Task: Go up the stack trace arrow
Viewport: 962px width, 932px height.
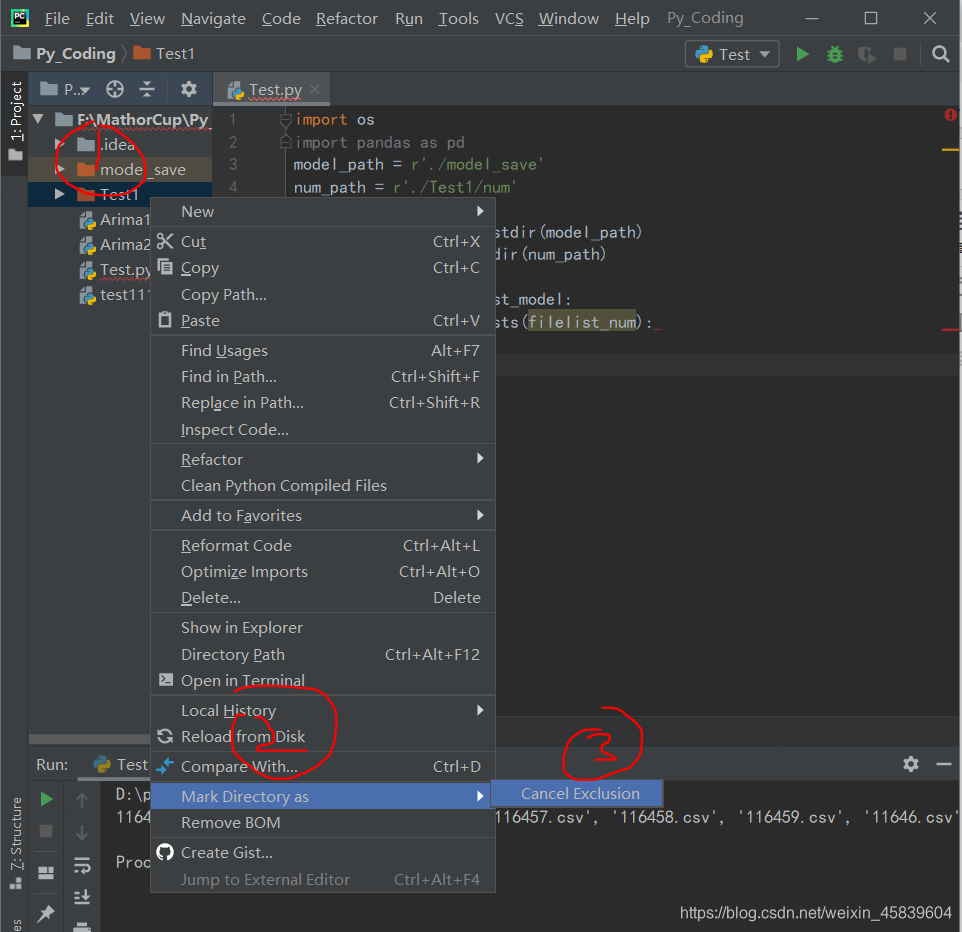Action: (x=82, y=799)
